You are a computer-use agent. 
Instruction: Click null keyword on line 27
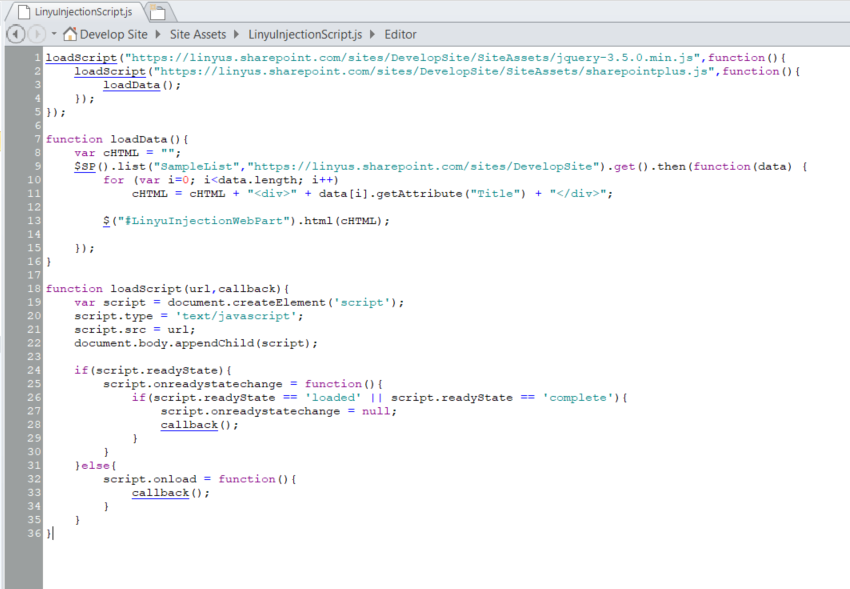[376, 411]
